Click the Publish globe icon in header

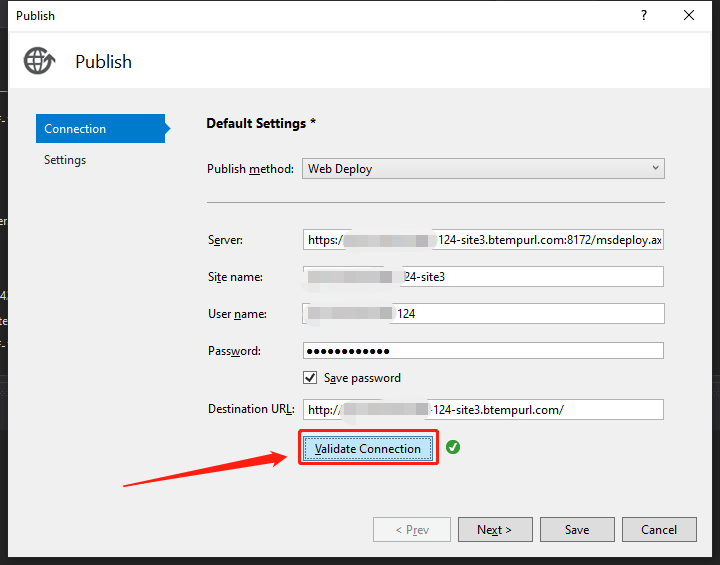click(40, 61)
